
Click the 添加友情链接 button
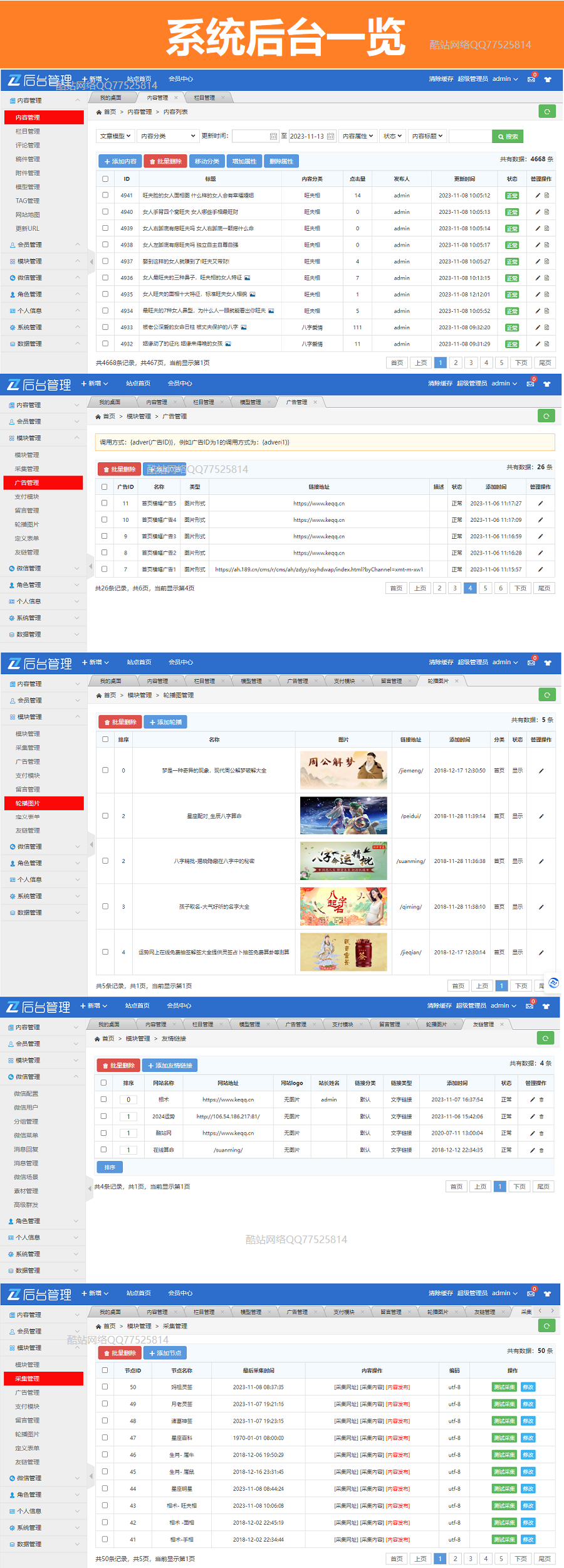(x=170, y=1065)
